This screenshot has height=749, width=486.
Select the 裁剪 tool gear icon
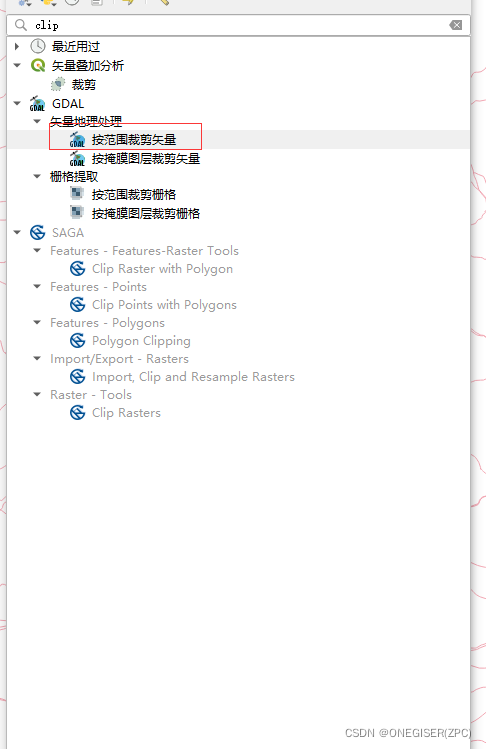point(58,84)
